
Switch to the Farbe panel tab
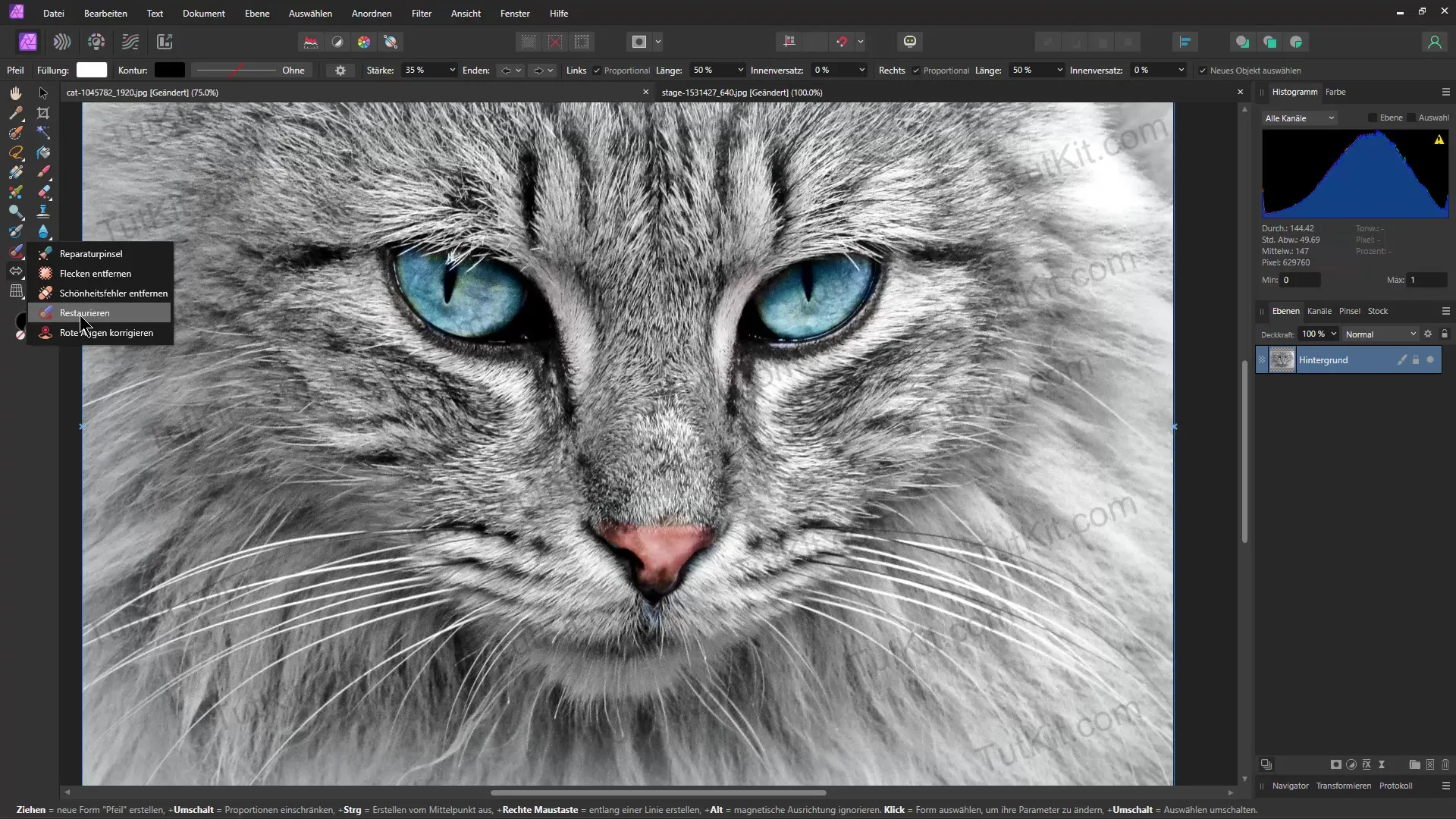1335,92
